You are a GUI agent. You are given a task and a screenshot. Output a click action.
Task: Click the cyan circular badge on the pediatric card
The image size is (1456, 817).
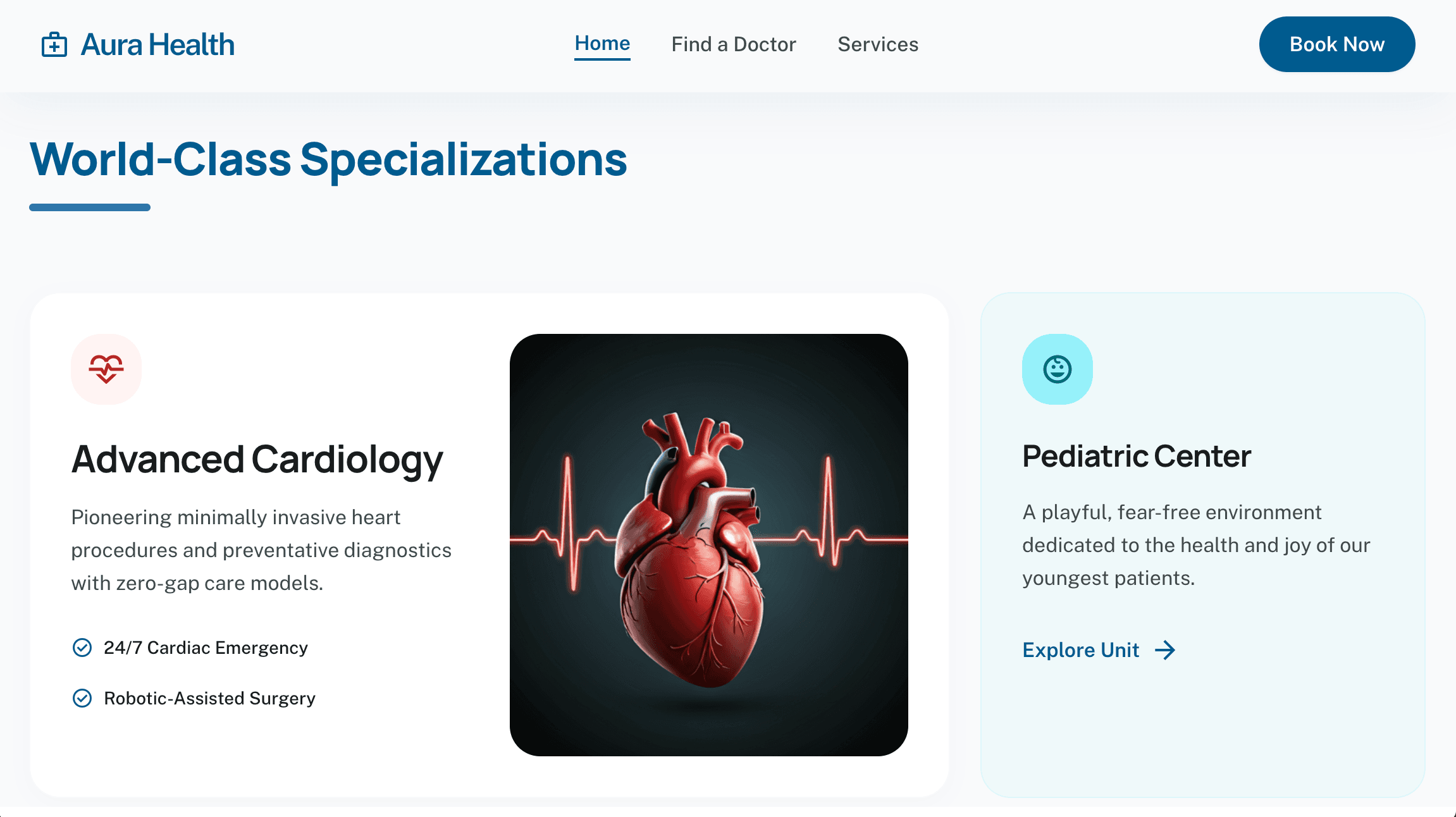[1057, 369]
